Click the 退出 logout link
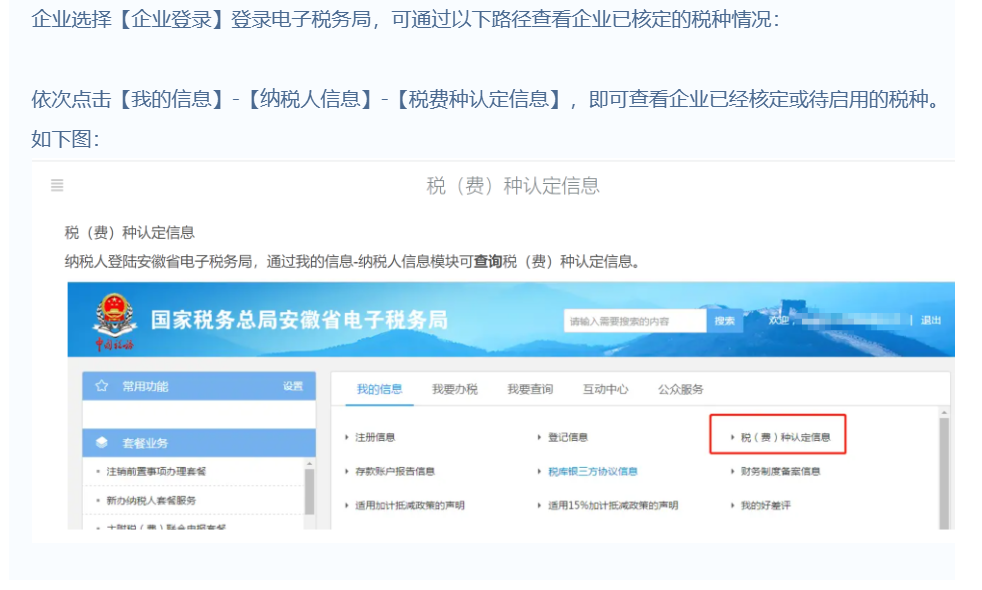 (x=930, y=320)
